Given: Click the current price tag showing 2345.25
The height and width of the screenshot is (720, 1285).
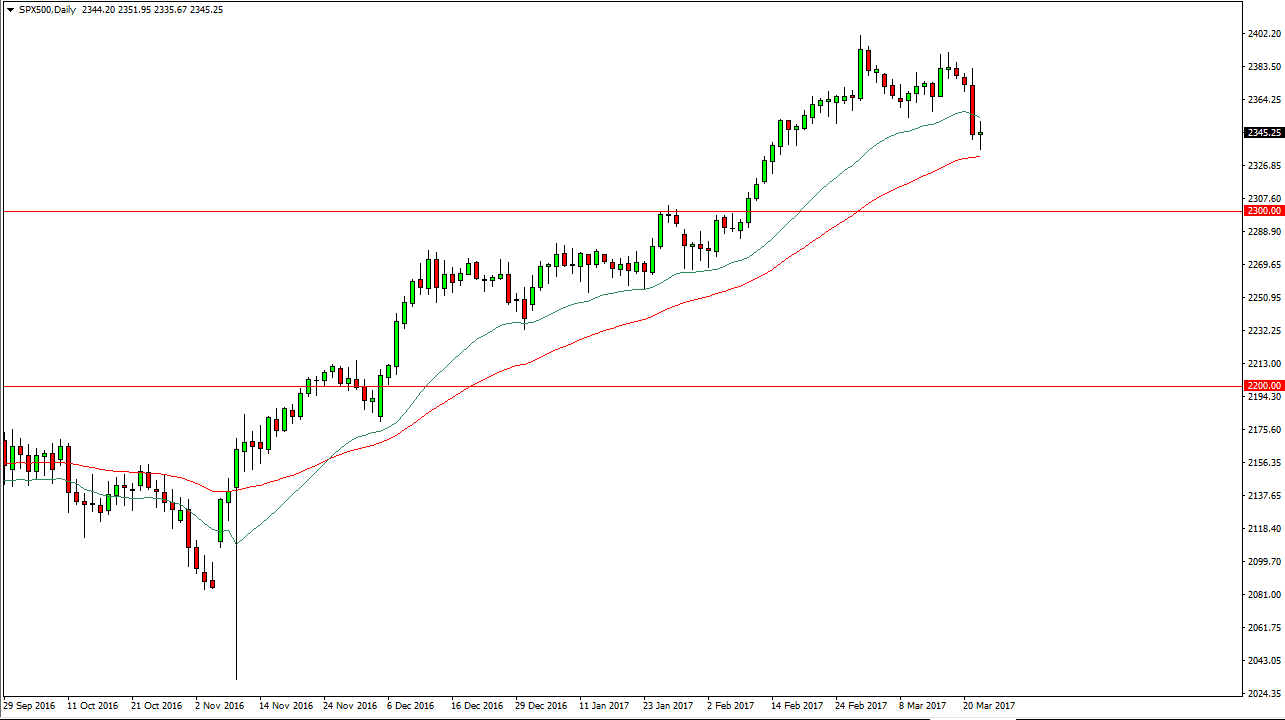Looking at the screenshot, I should pyautogui.click(x=1261, y=131).
